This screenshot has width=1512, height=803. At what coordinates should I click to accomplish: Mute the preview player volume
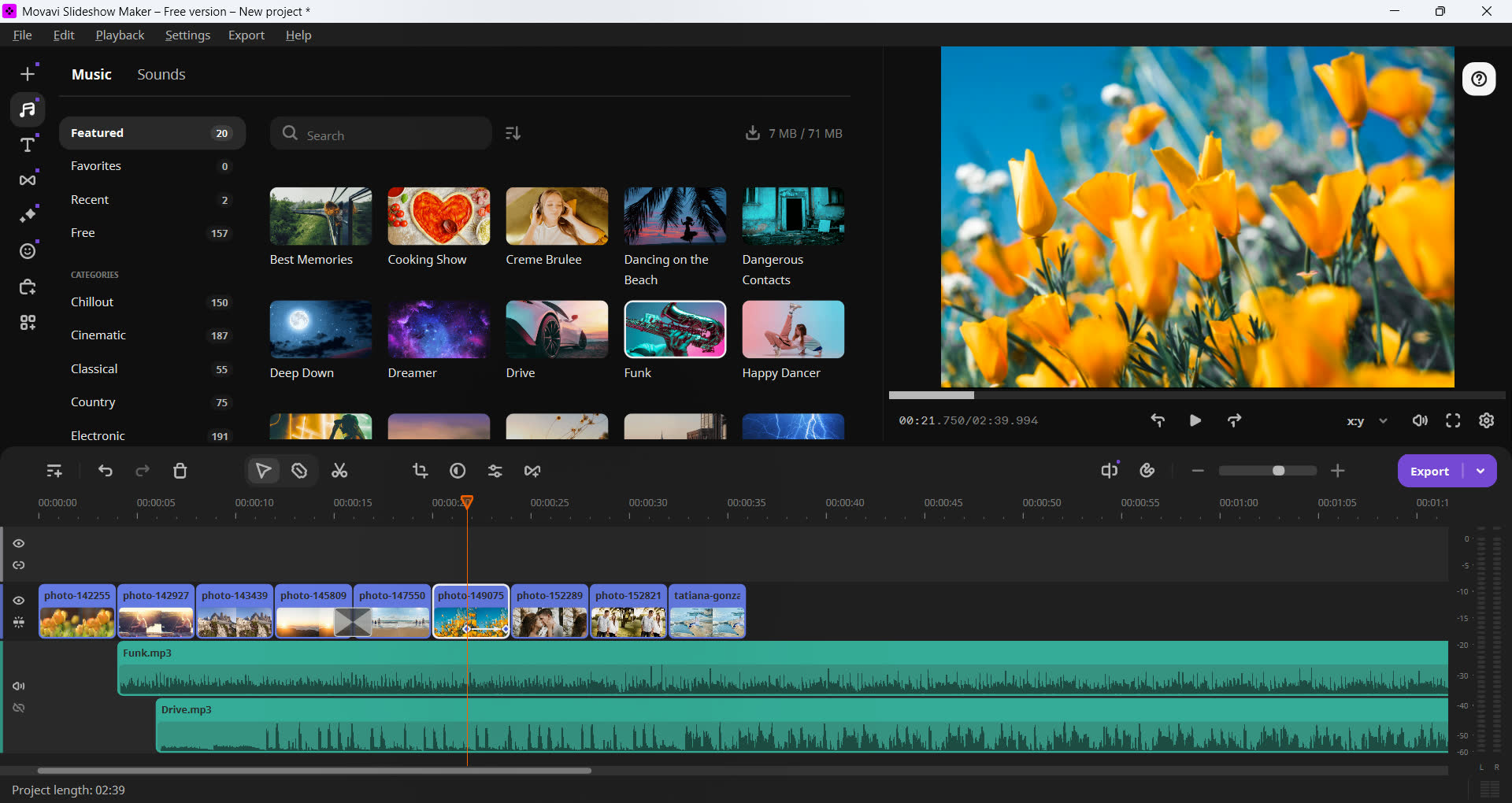[x=1420, y=420]
